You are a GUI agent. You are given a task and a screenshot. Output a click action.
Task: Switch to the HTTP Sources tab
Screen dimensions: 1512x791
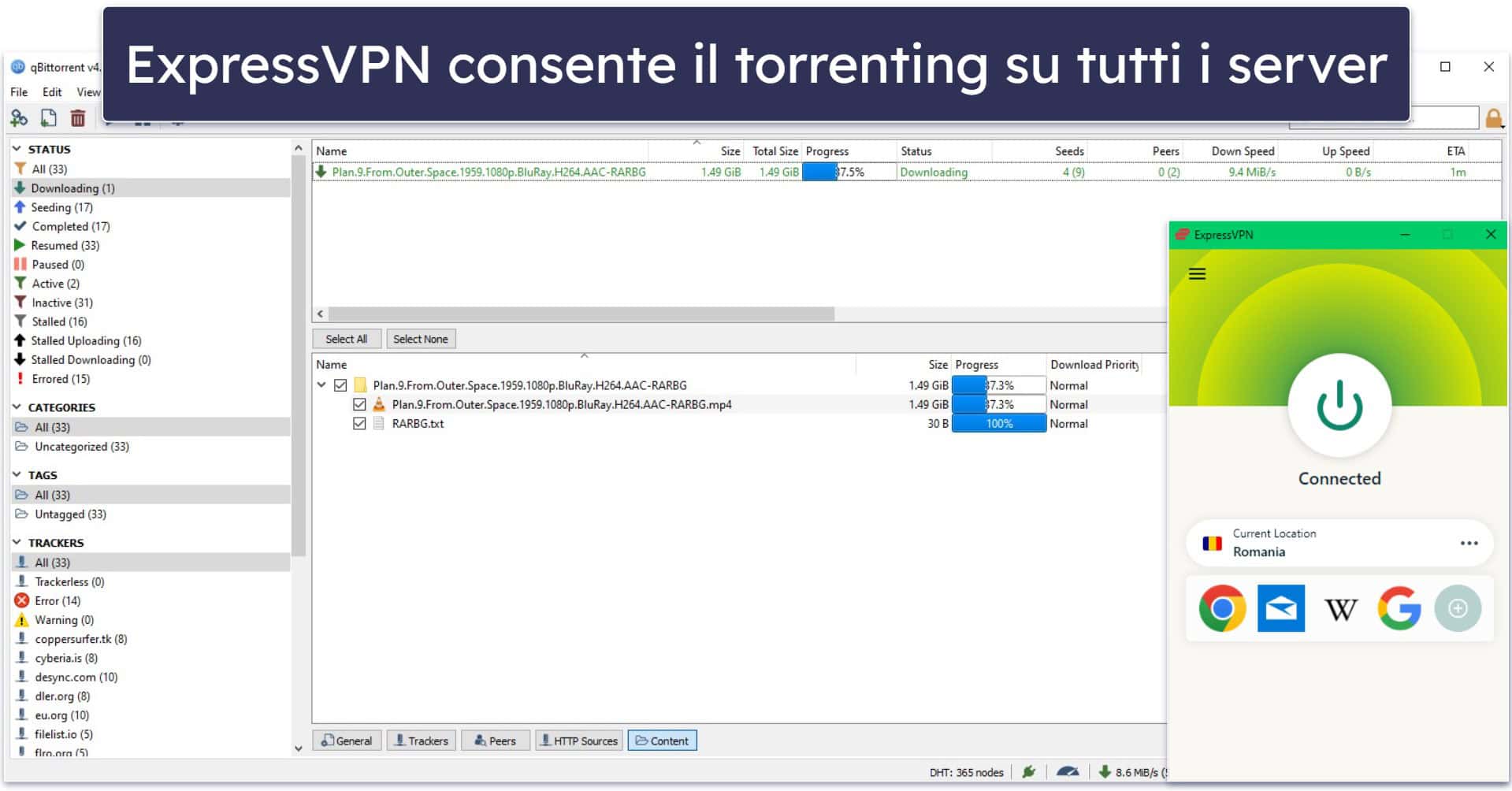coord(578,741)
